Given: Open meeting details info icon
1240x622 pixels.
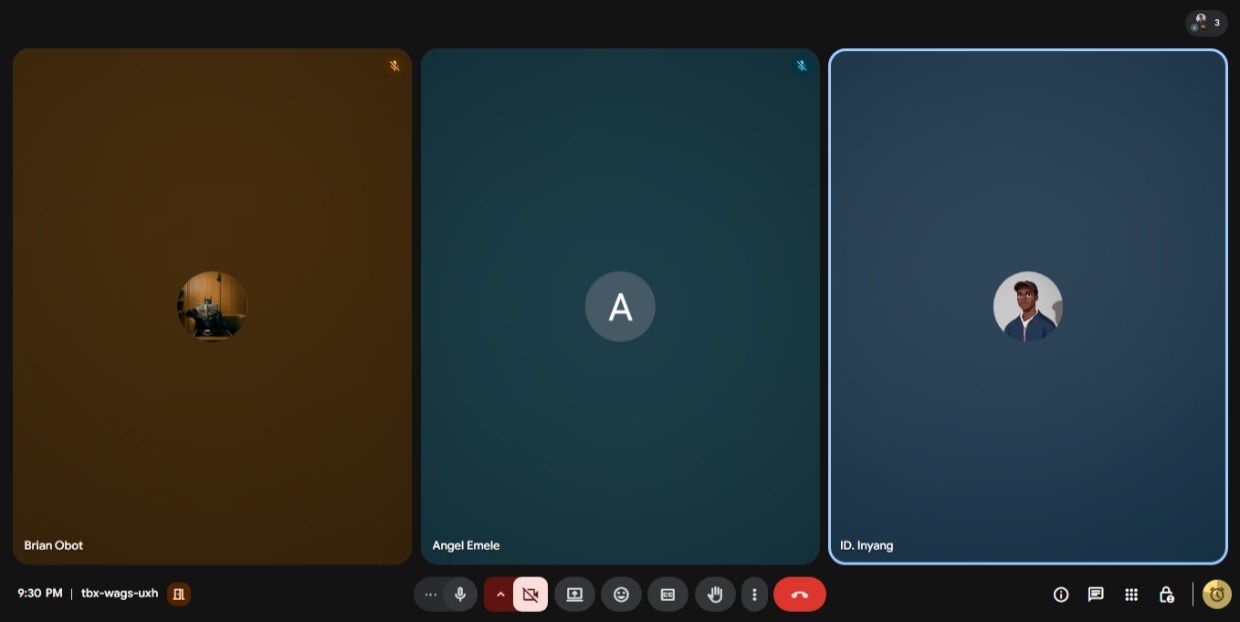Looking at the screenshot, I should coord(1061,594).
